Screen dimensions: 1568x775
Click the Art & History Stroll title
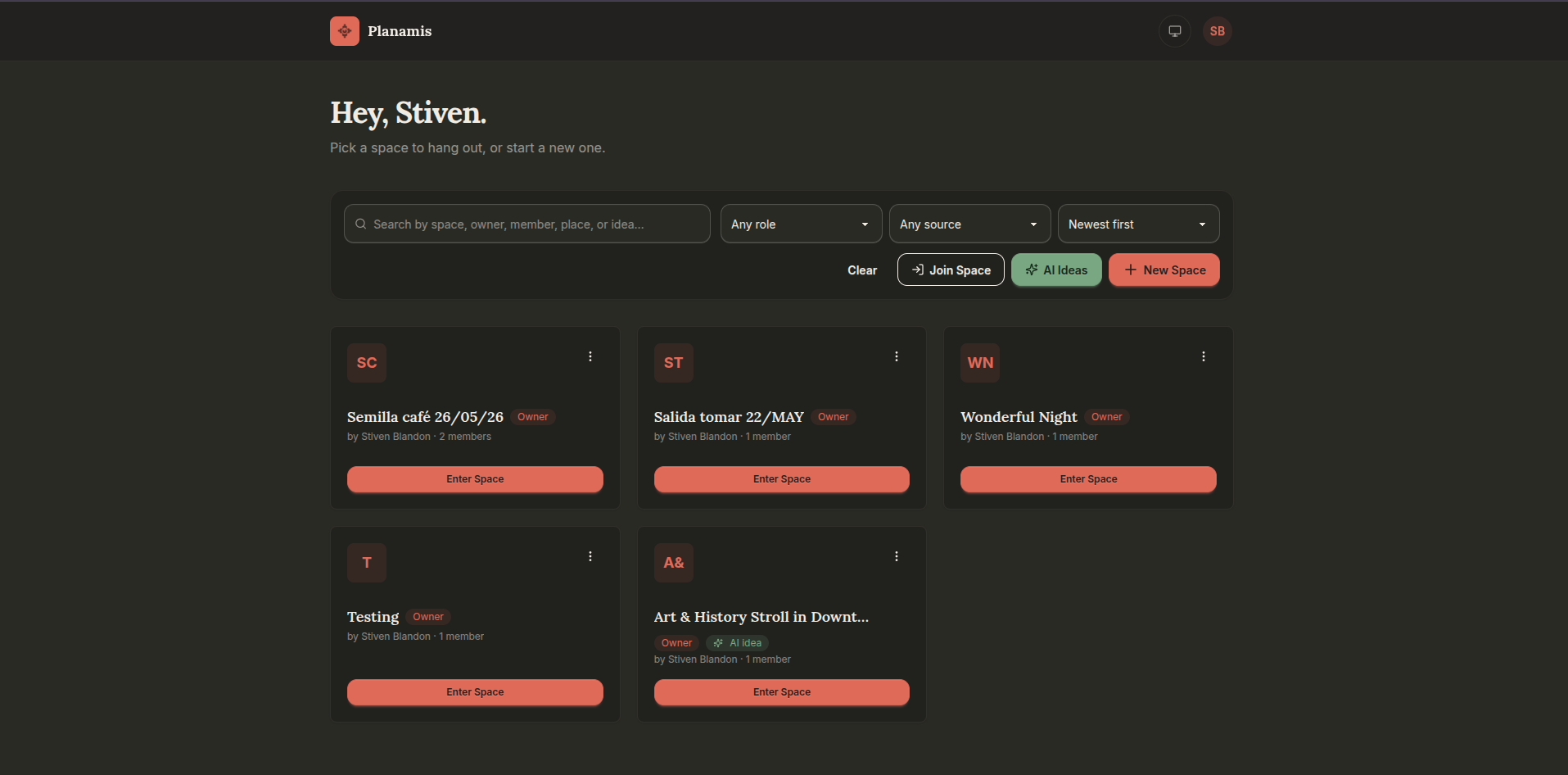point(761,617)
